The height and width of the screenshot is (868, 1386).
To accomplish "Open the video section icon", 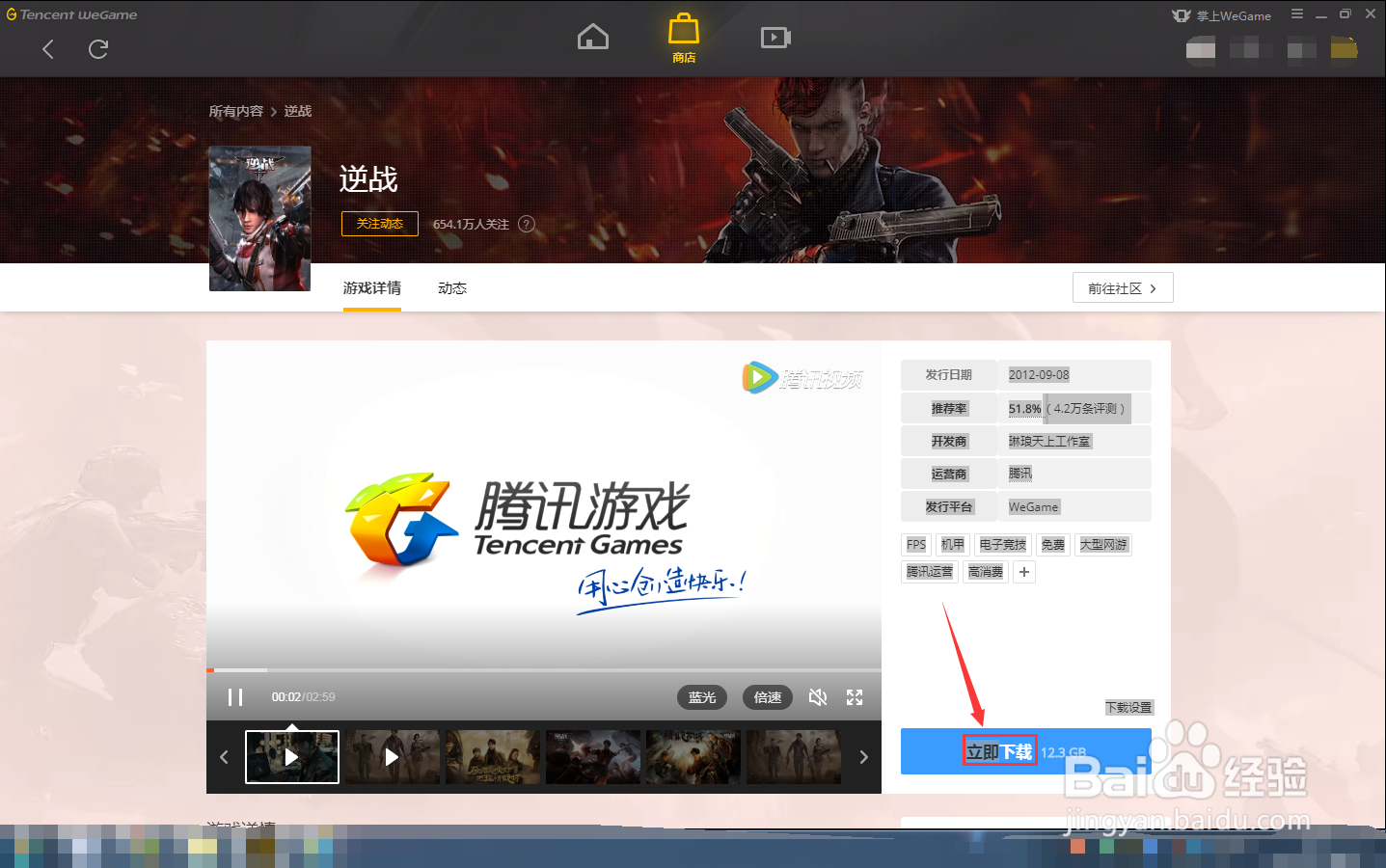I will [x=775, y=38].
